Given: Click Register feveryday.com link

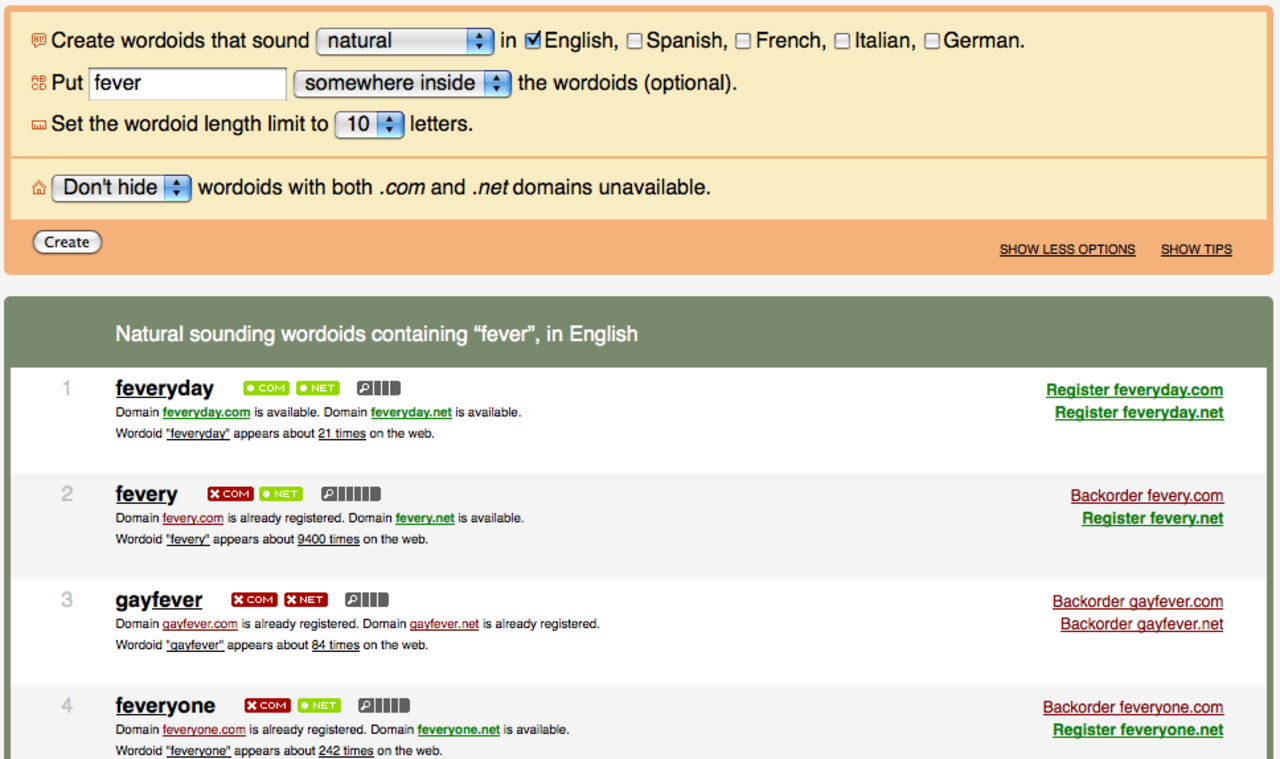Looking at the screenshot, I should 1134,390.
